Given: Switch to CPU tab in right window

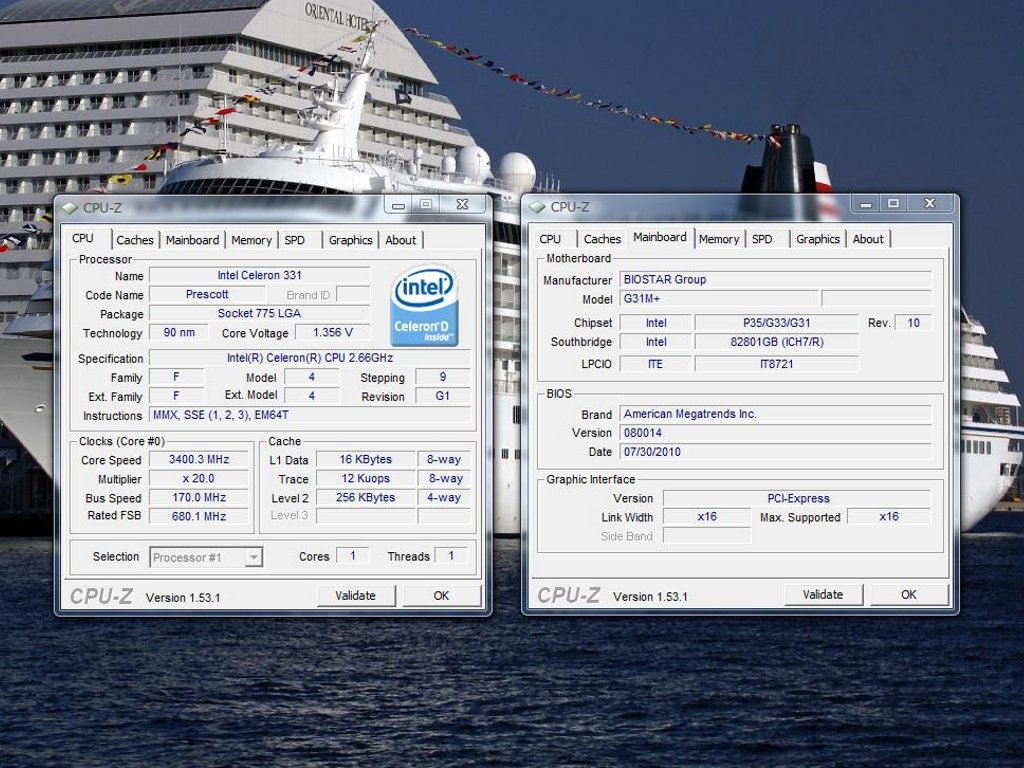Looking at the screenshot, I should tap(550, 239).
